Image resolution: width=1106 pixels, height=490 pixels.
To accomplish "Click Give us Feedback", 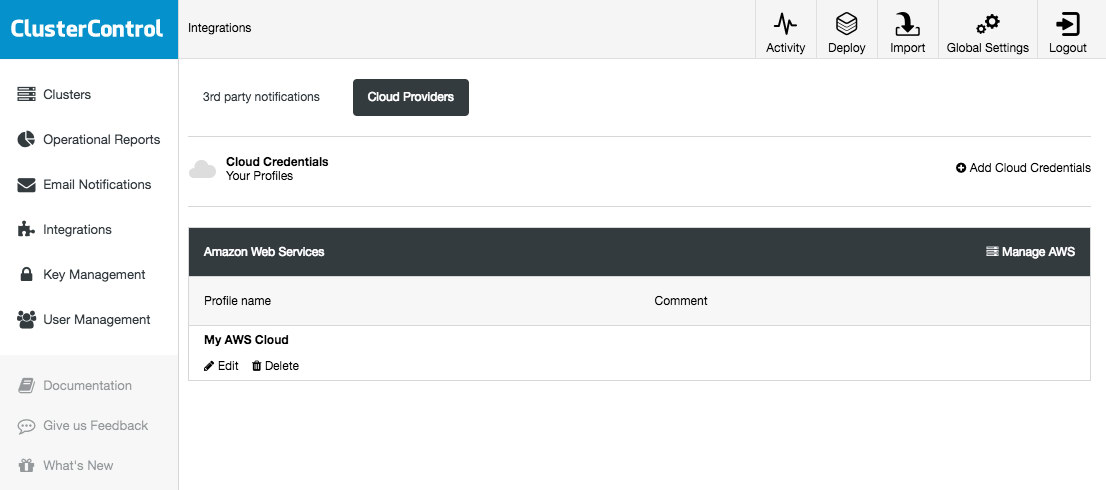I will click(x=83, y=426).
